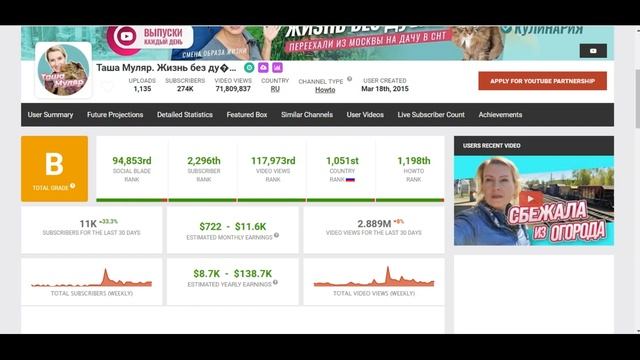
Task: Click Apply For YouTube Partnership button
Action: [x=542, y=81]
